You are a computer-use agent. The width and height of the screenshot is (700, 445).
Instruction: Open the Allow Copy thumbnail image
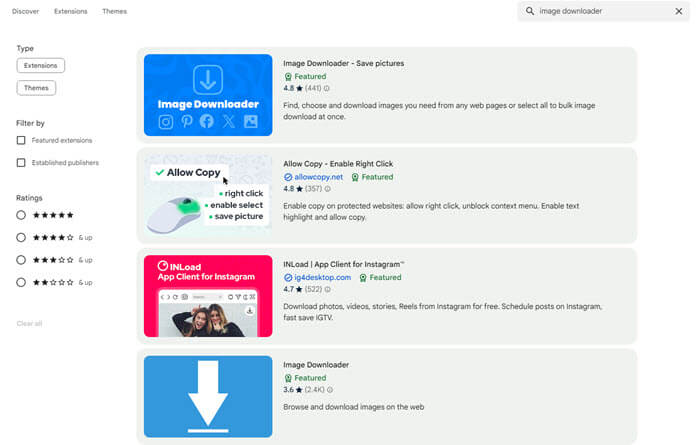[208, 195]
